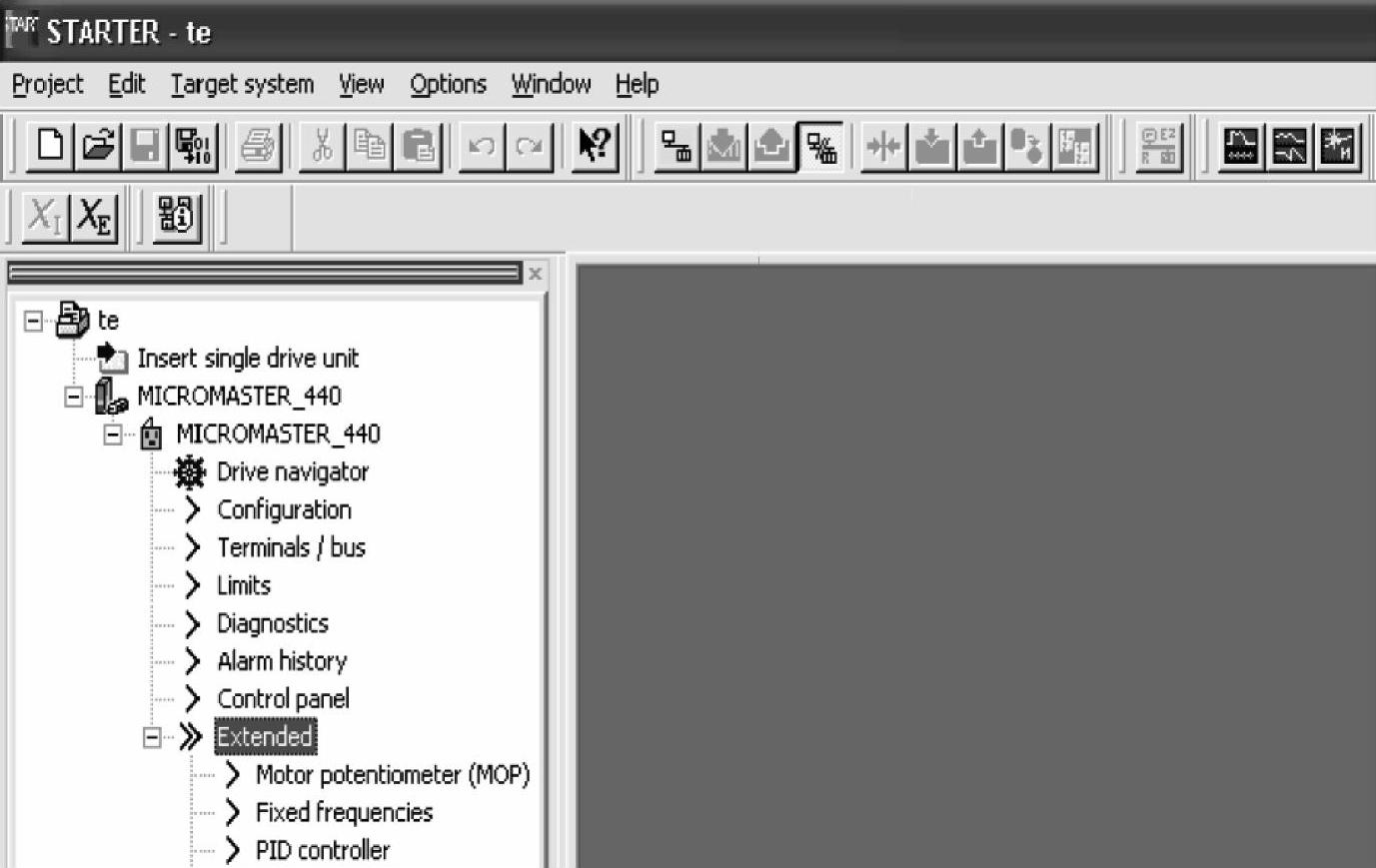Screen dimensions: 1376x868
Task: Open the Control panel tree entry
Action: pyautogui.click(x=283, y=699)
